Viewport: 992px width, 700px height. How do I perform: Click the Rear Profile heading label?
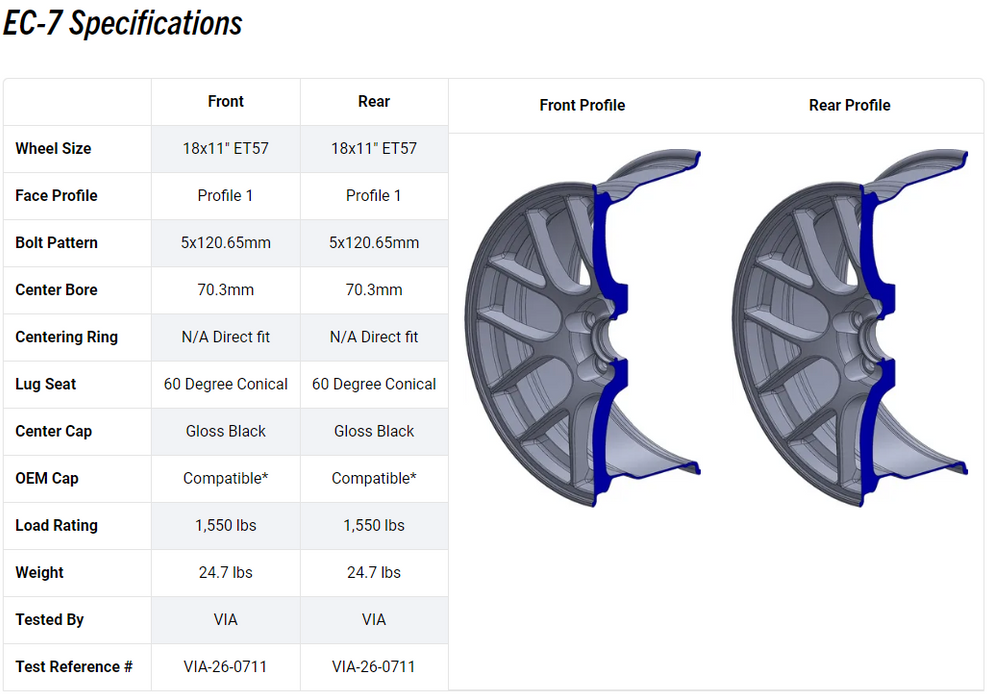coord(849,105)
